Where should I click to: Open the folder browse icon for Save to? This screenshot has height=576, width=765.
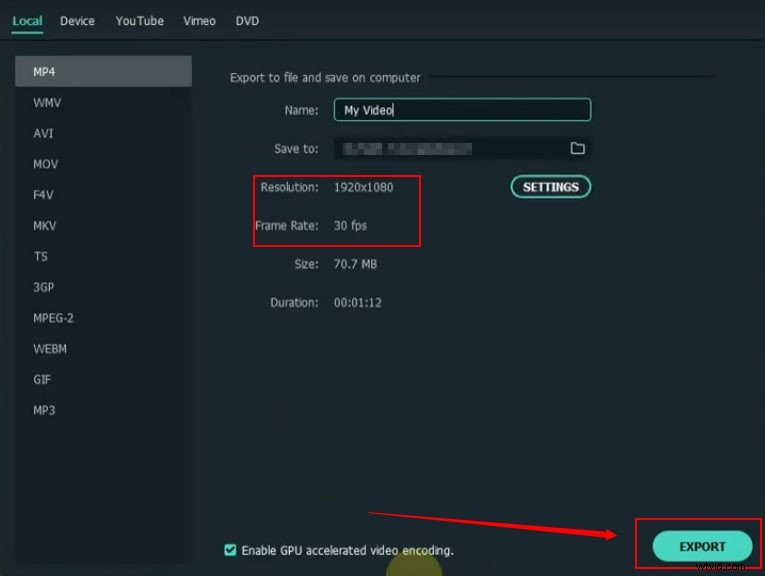point(577,148)
